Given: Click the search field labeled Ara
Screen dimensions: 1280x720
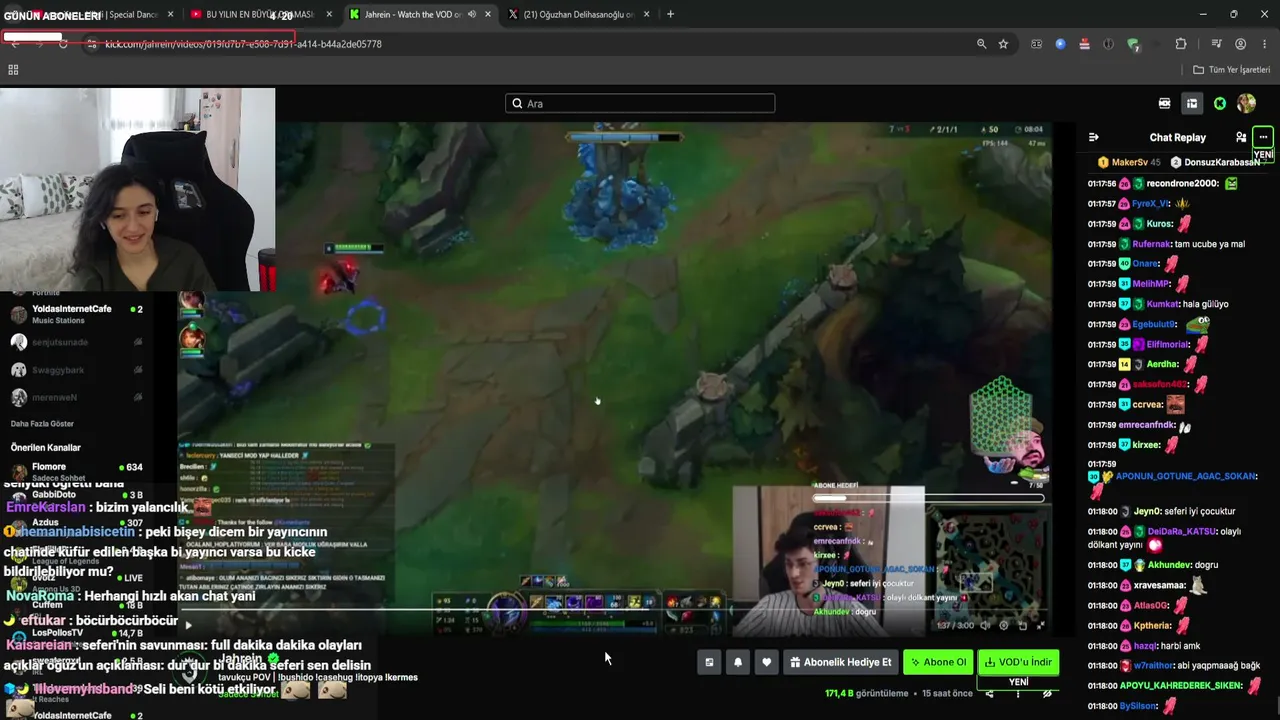Looking at the screenshot, I should [640, 103].
